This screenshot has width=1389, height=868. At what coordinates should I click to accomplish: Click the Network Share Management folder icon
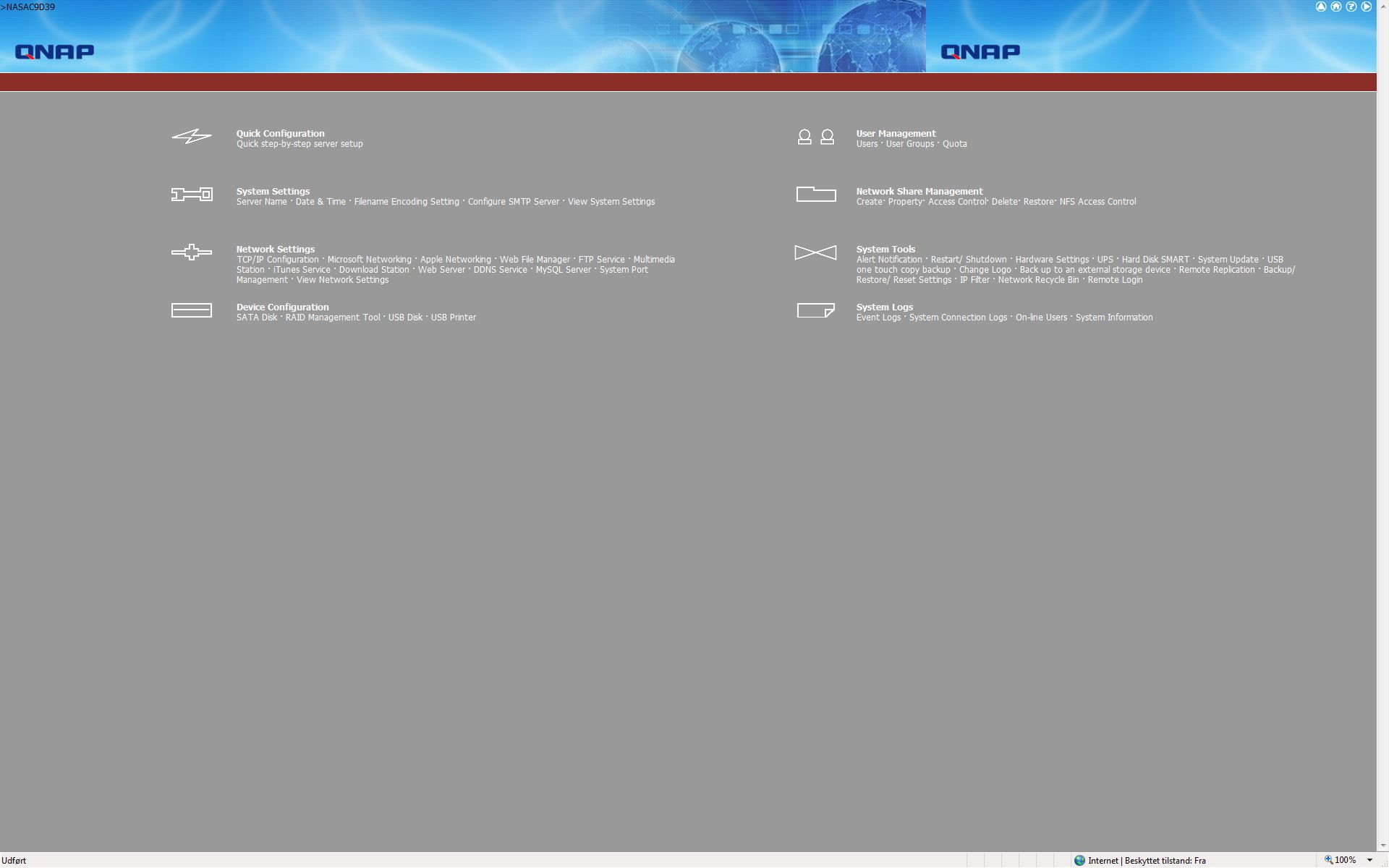815,195
